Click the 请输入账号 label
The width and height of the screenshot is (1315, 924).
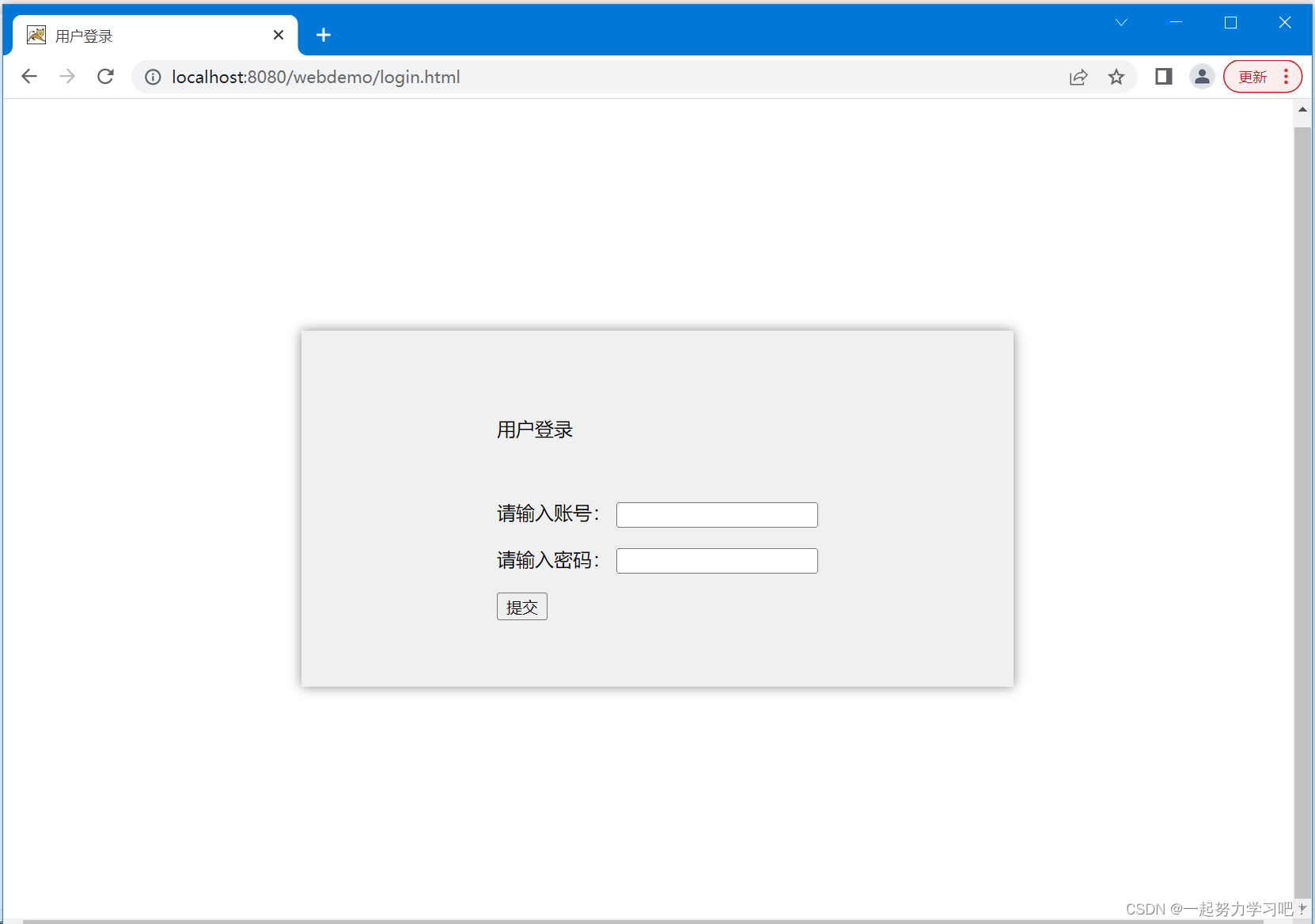click(x=548, y=513)
